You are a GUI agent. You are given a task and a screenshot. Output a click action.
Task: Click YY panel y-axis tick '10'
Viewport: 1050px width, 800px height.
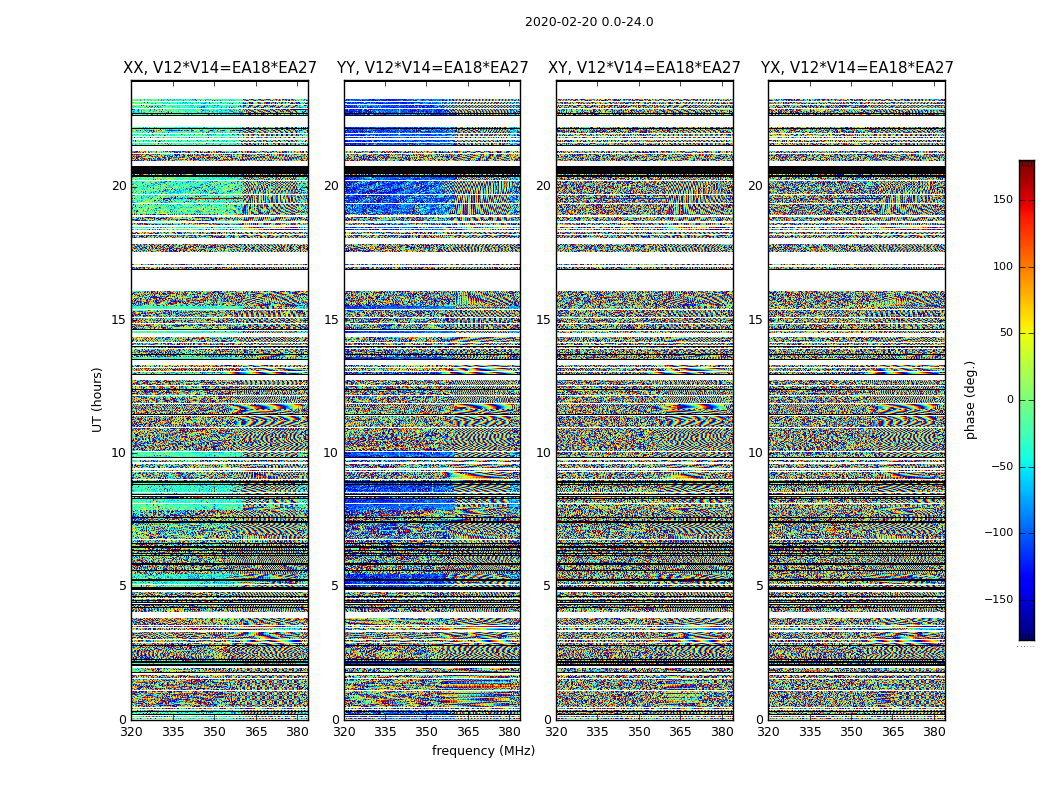click(331, 453)
